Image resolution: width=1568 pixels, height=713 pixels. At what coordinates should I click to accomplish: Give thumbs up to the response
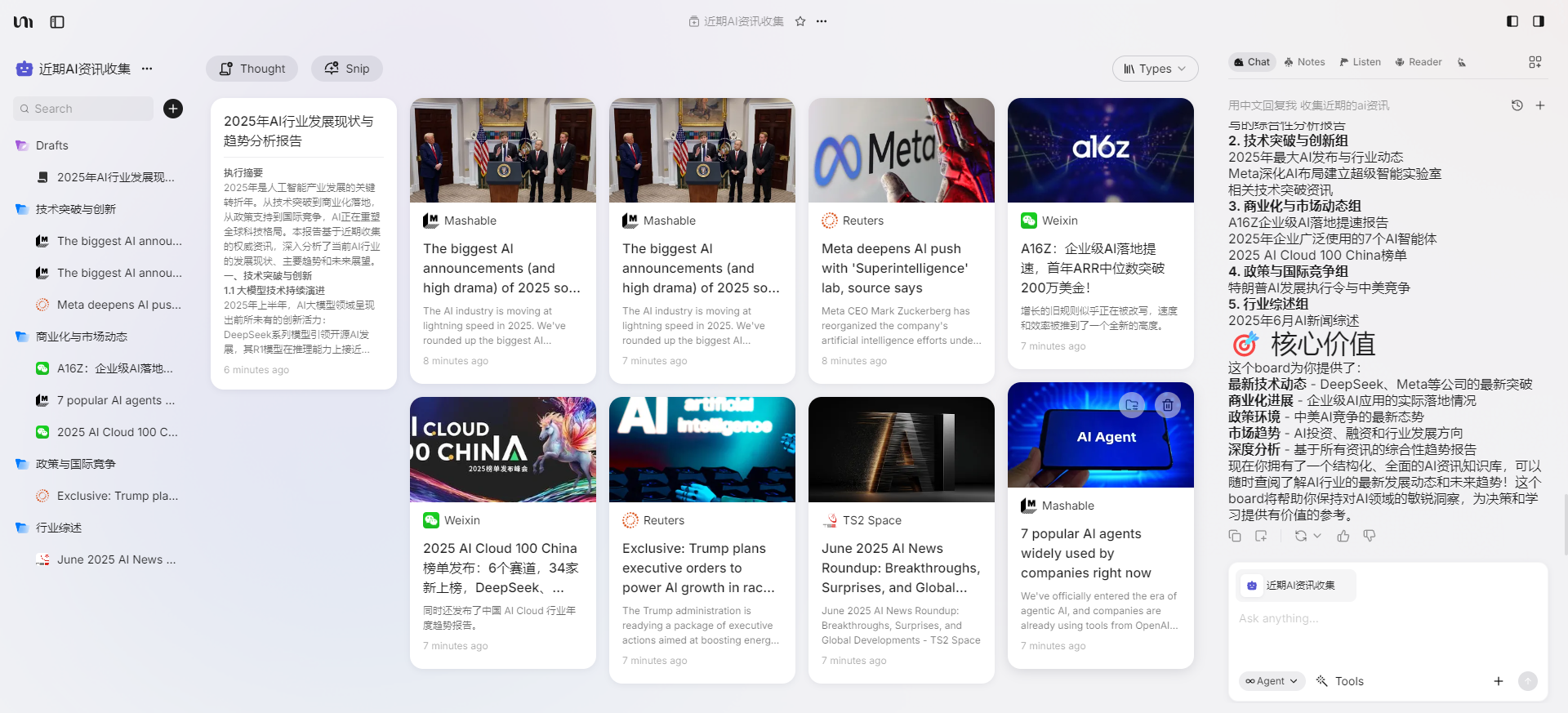coord(1343,536)
